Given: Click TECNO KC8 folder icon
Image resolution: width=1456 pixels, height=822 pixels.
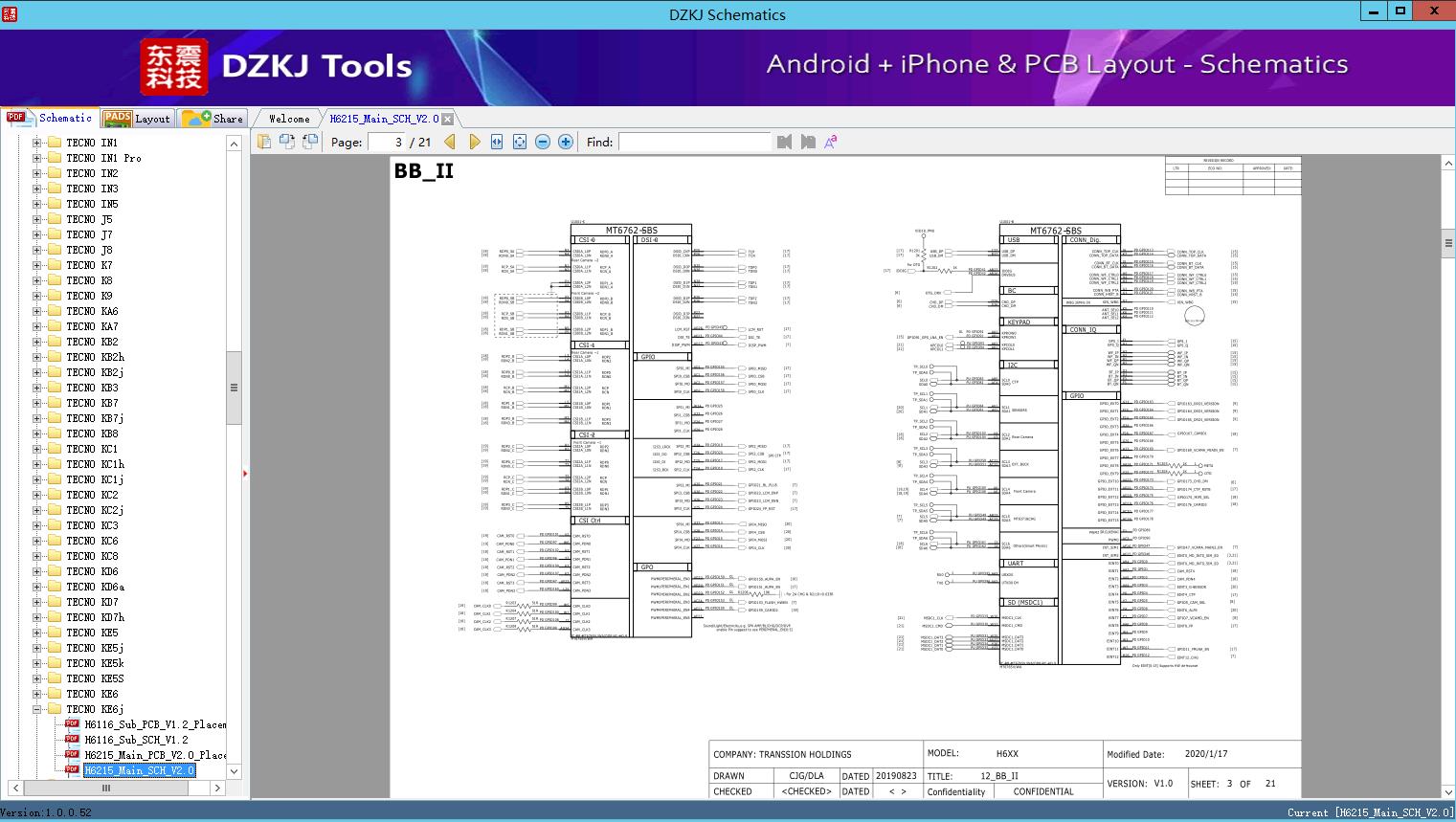Looking at the screenshot, I should coord(55,556).
